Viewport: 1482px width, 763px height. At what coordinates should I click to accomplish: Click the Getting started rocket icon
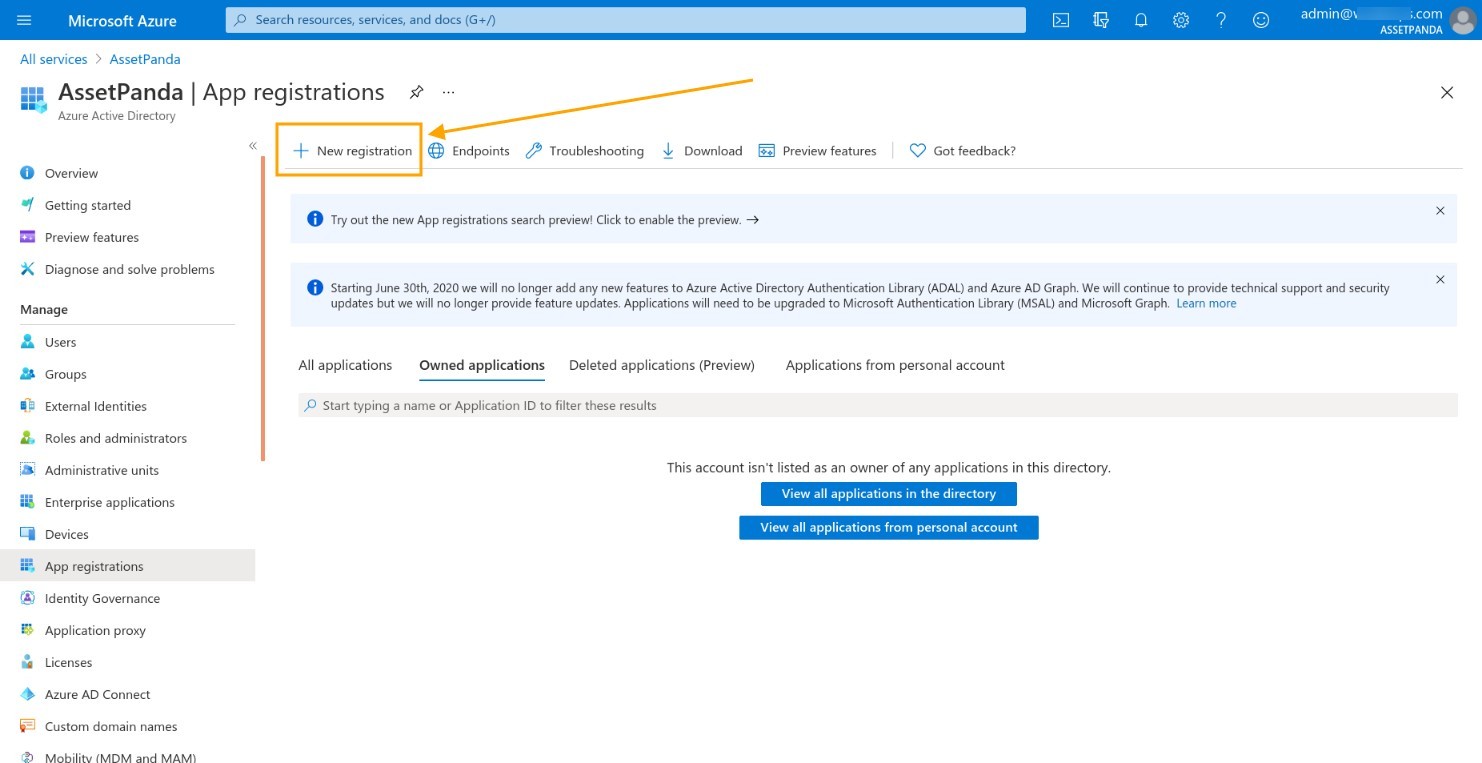click(27, 205)
